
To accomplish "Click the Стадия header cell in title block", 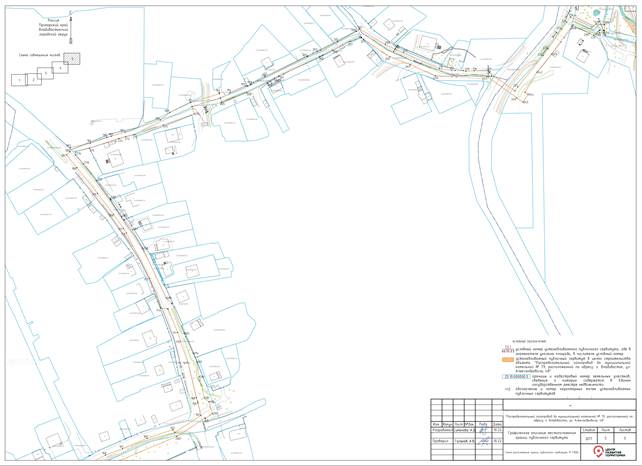I will pyautogui.click(x=589, y=430).
